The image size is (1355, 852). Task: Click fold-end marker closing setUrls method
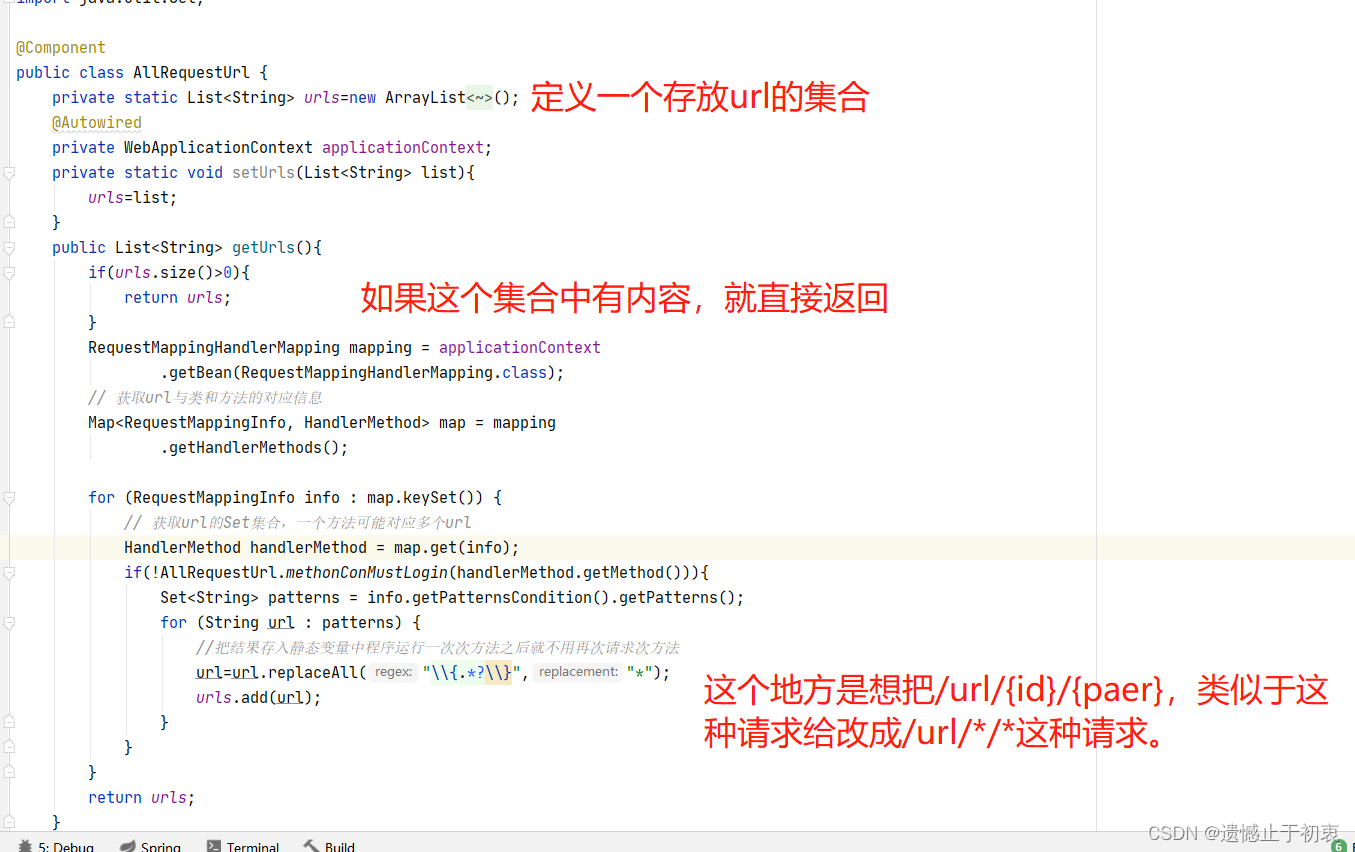9,222
